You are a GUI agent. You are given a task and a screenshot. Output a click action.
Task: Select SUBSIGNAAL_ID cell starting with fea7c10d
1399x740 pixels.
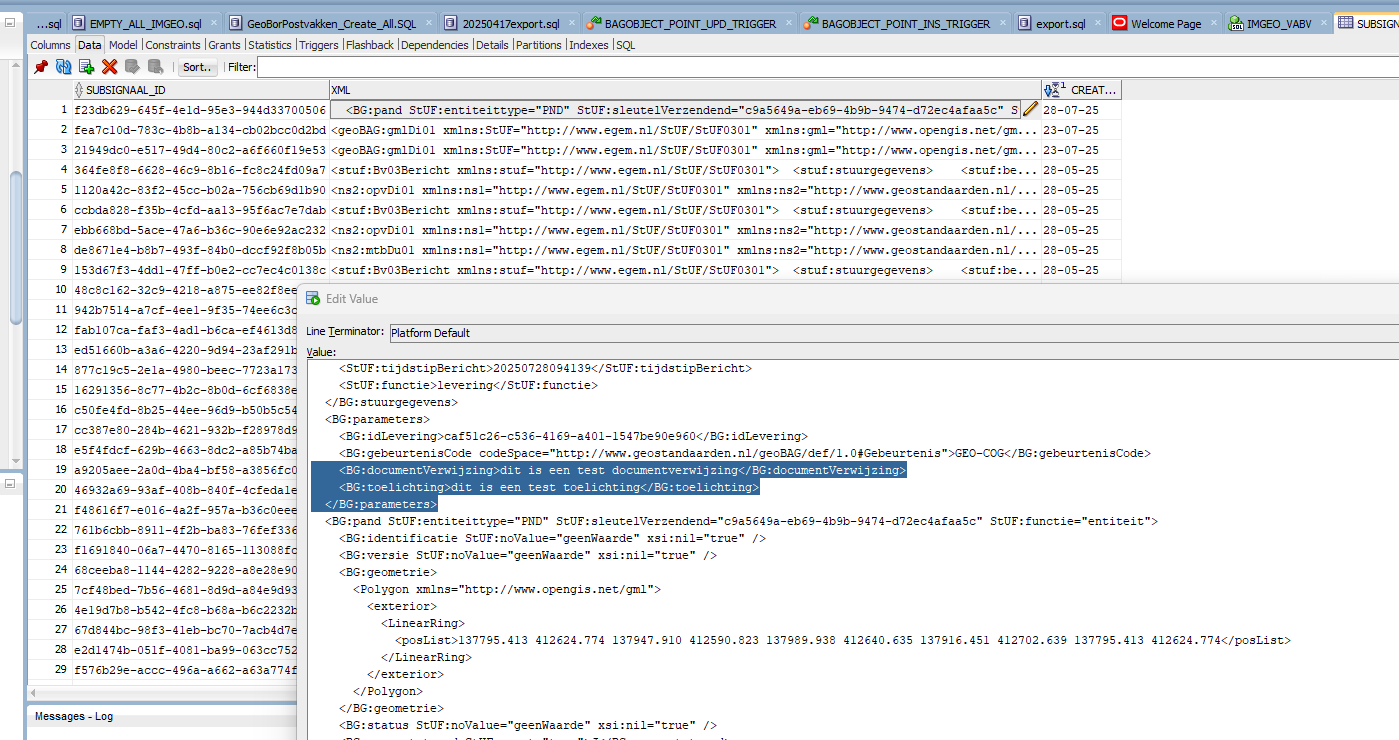200,130
